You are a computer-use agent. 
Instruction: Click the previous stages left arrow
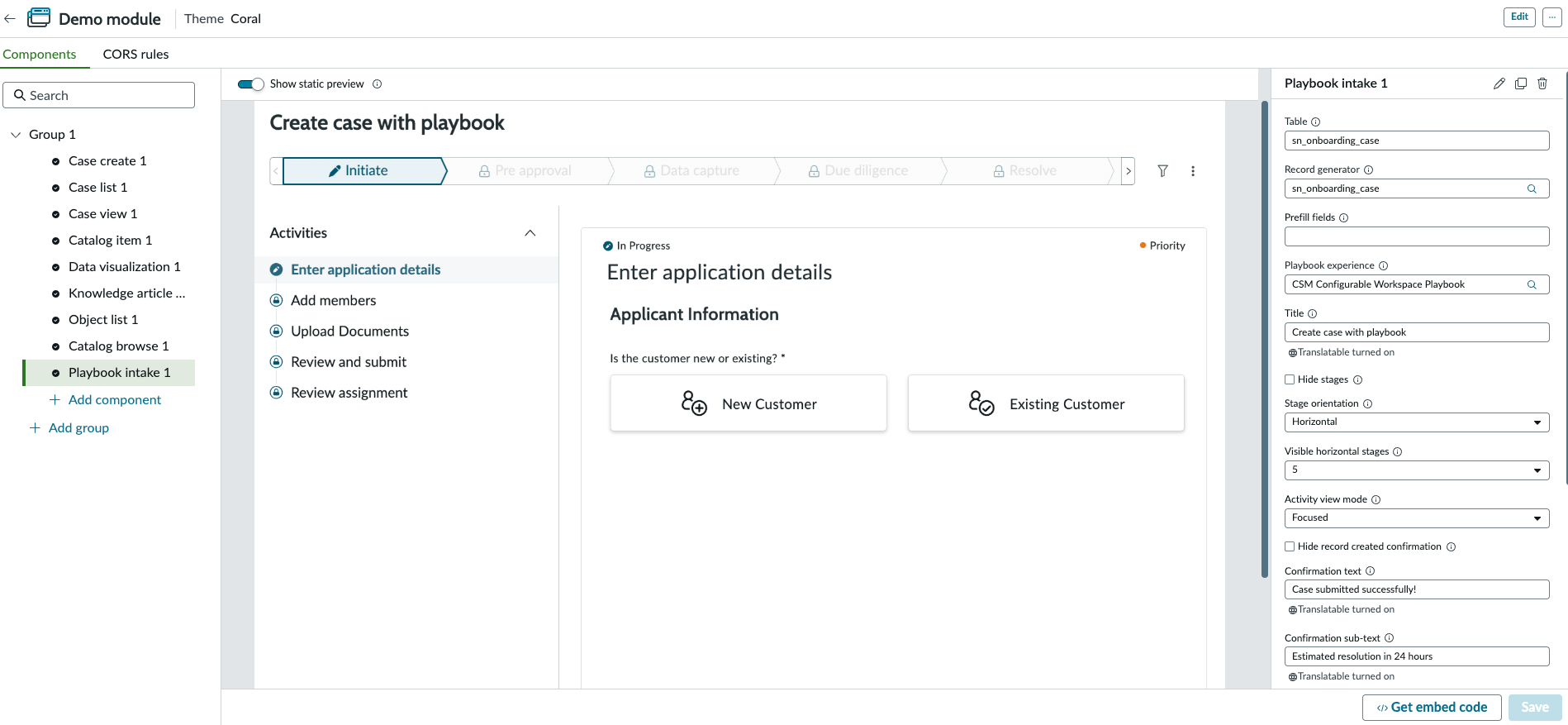pos(276,171)
